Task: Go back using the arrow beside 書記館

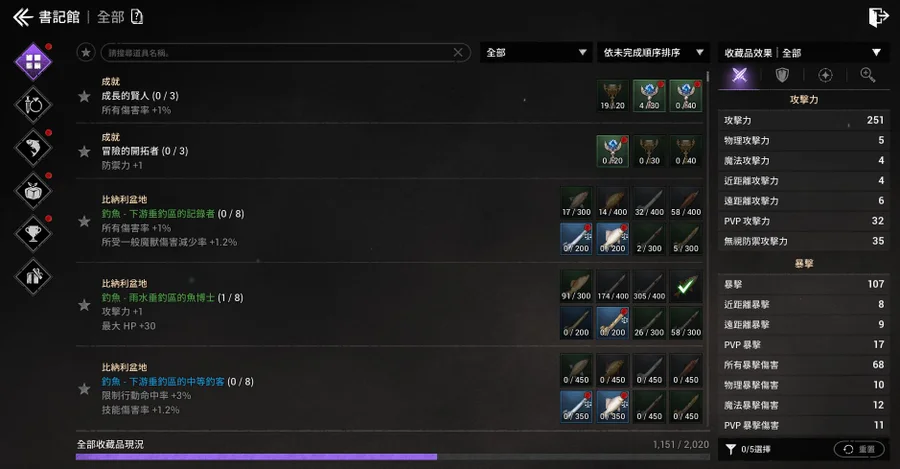Action: [x=23, y=17]
